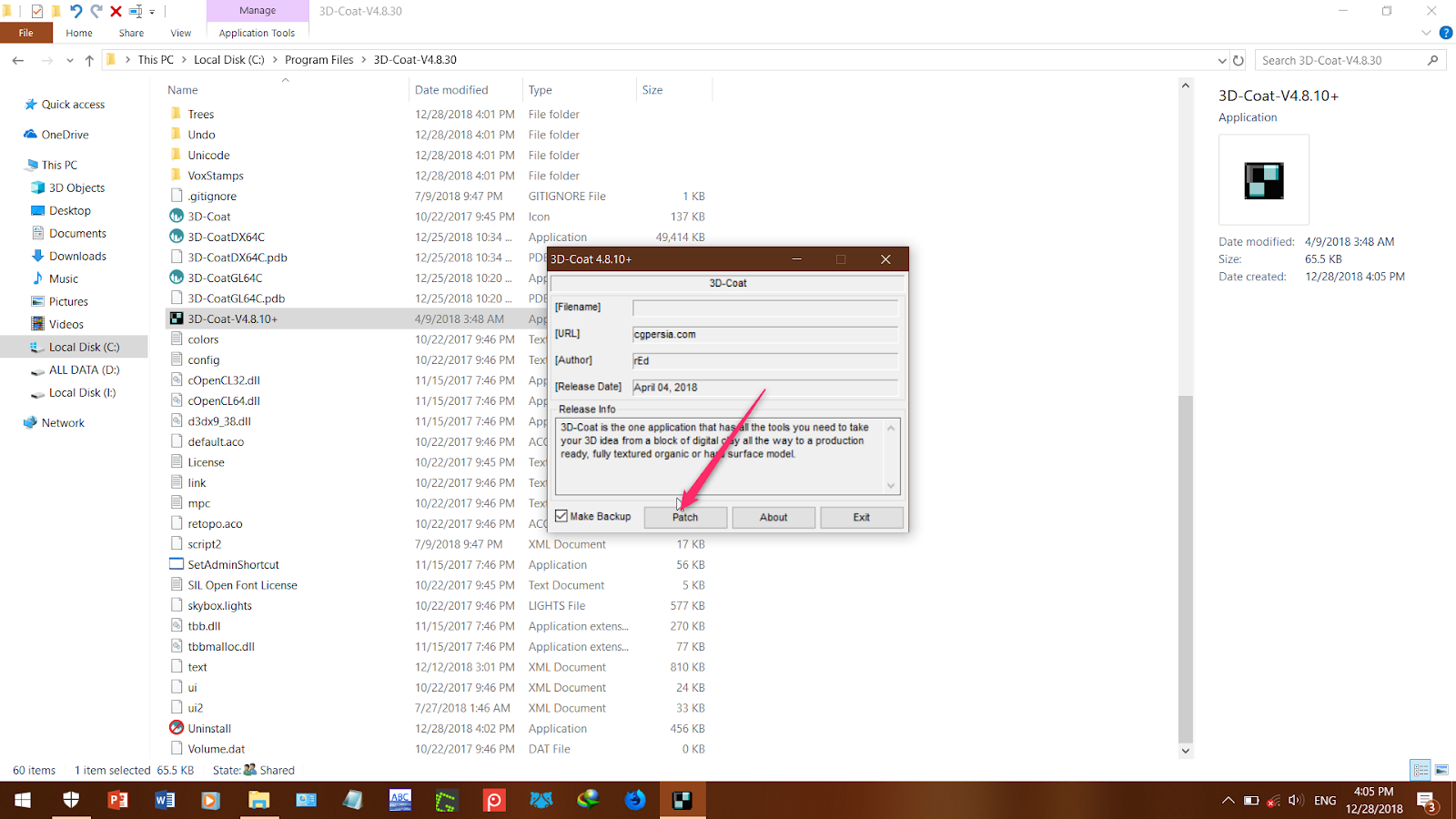1456x819 pixels.
Task: Open Explorer help with the blue question mark
Action: 1445,33
